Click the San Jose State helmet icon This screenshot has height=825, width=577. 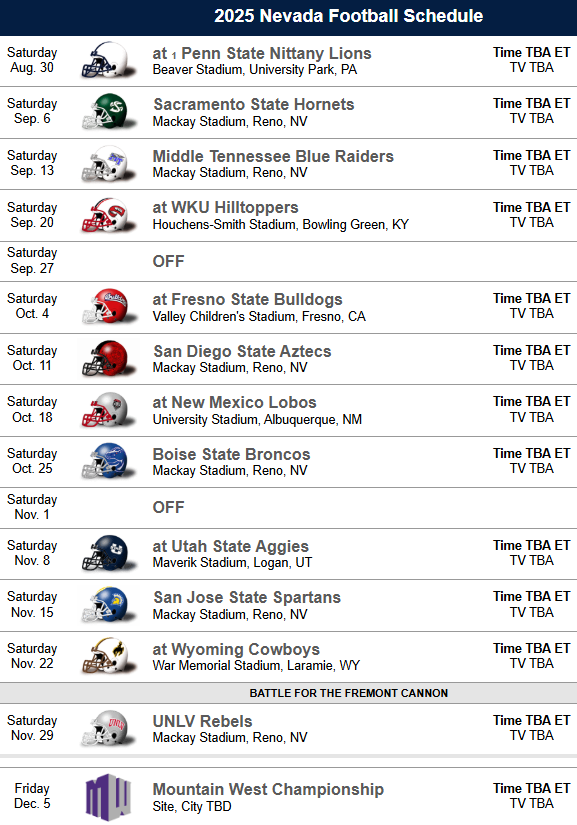(107, 605)
